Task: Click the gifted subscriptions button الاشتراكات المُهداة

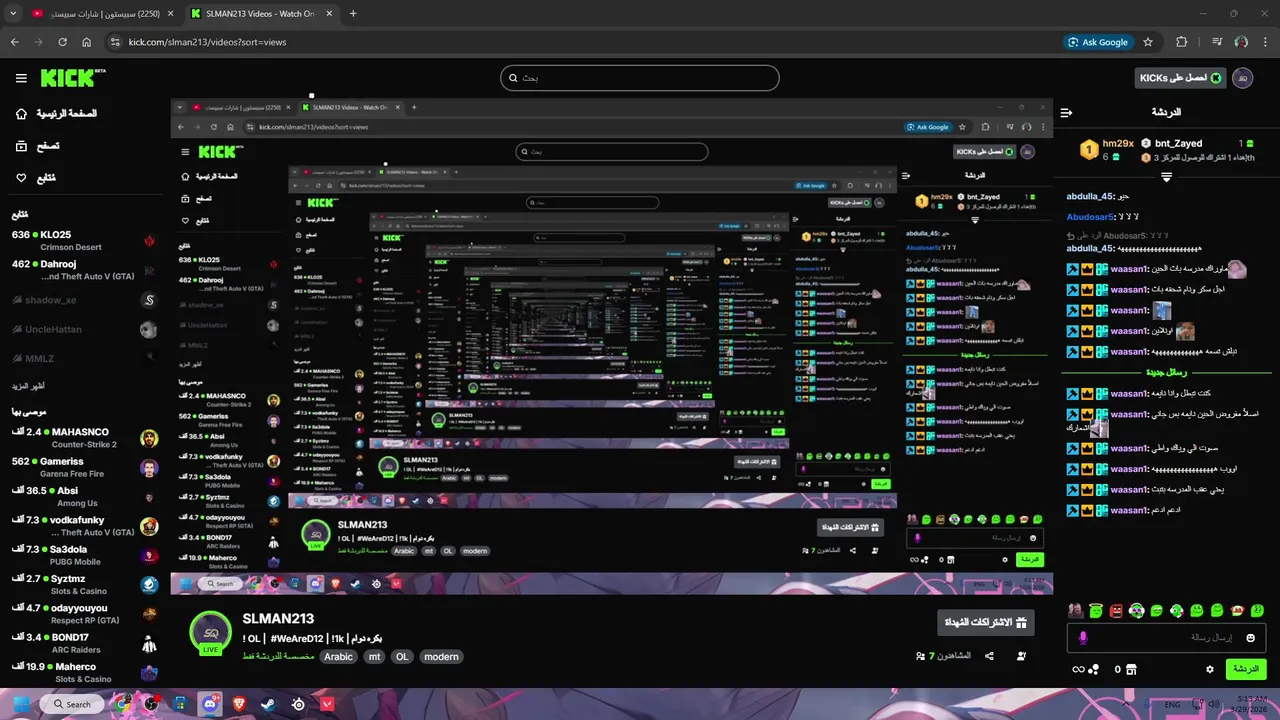Action: point(985,622)
